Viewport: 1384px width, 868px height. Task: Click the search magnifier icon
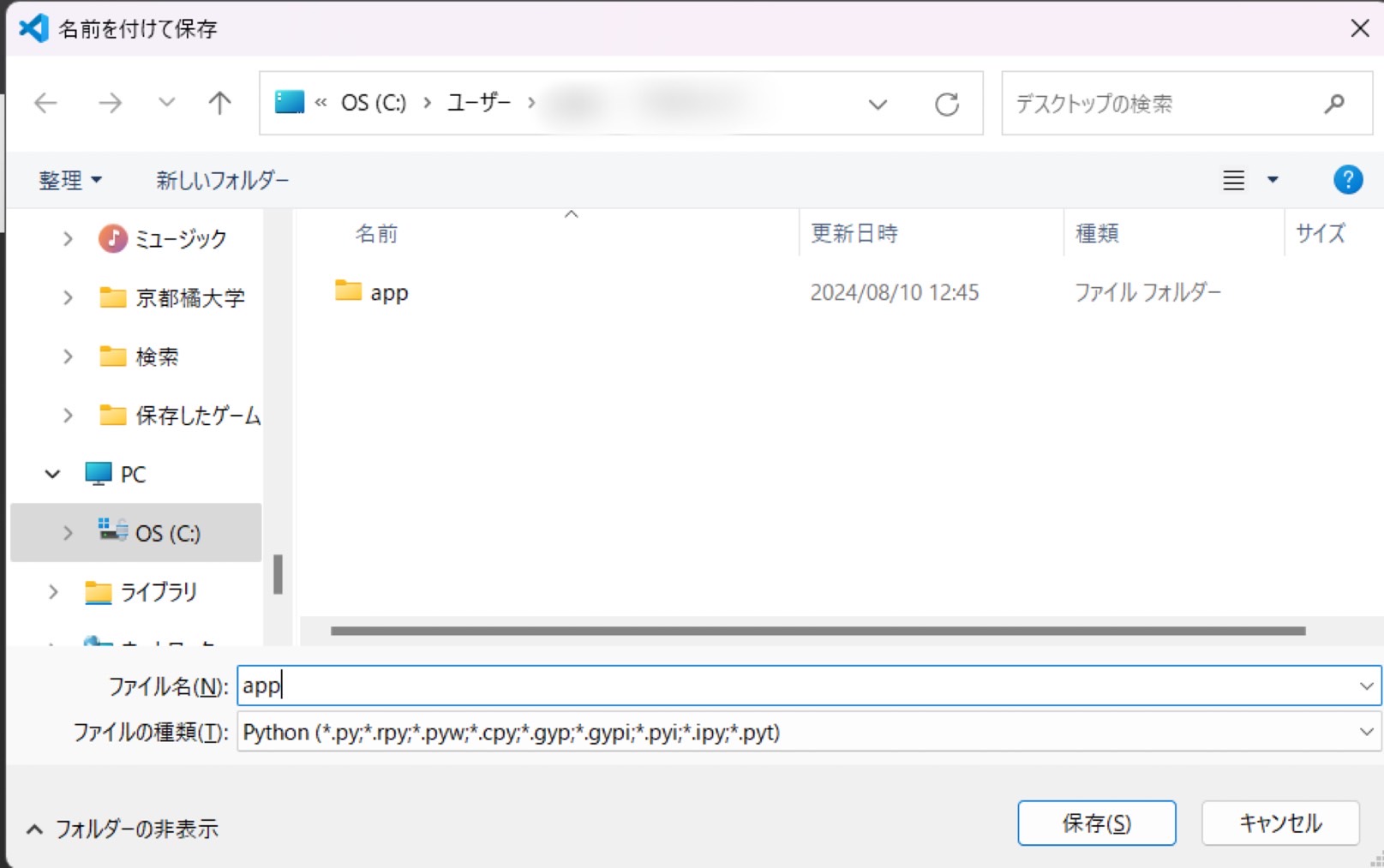1333,103
